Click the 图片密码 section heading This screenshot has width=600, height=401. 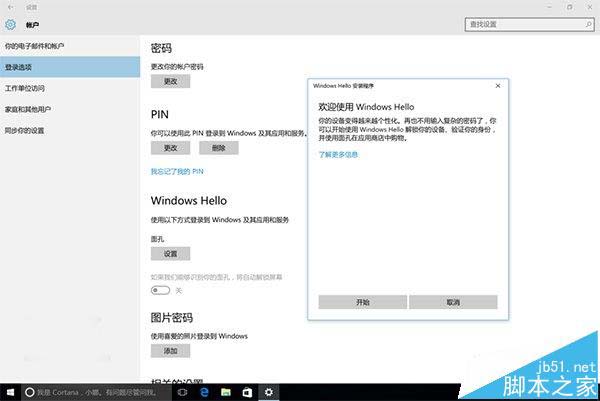point(172,318)
